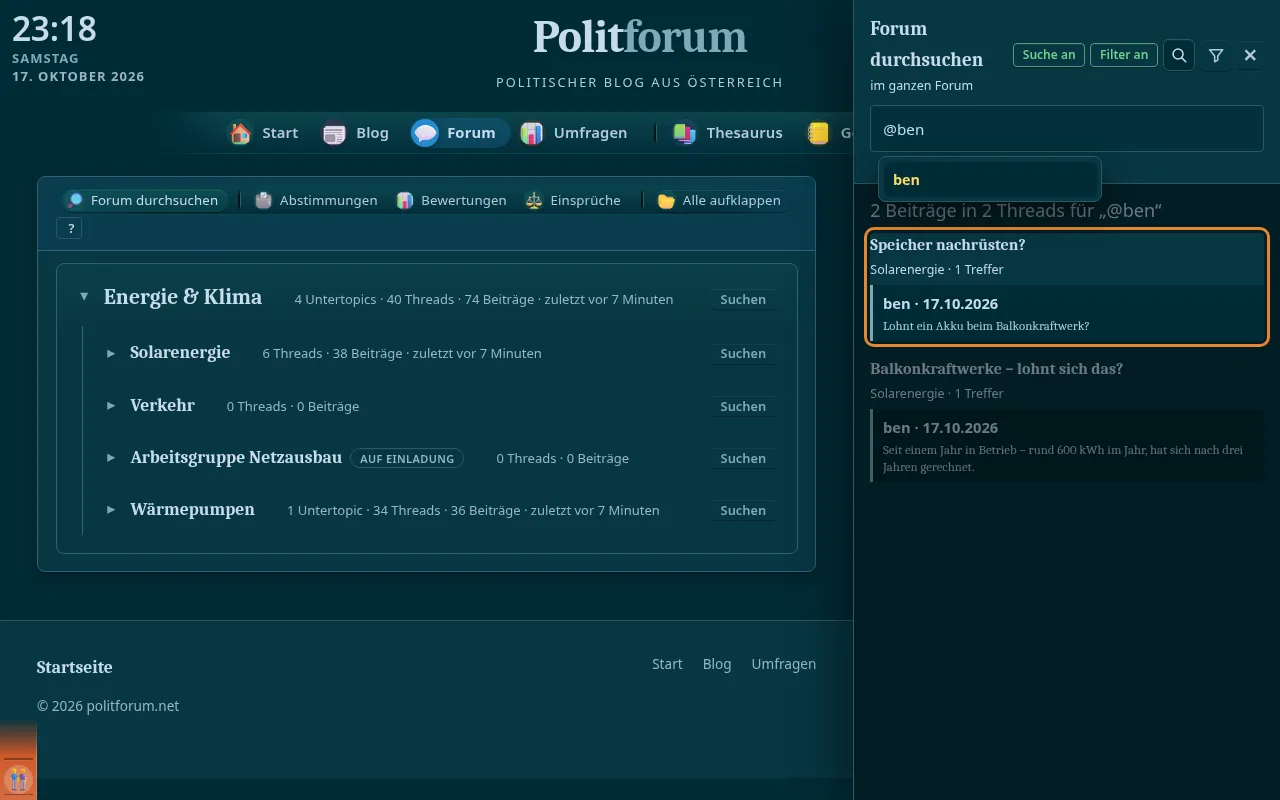Screen dimensions: 1280x800
Task: Open the Thesaurus navigation tab
Action: (729, 133)
